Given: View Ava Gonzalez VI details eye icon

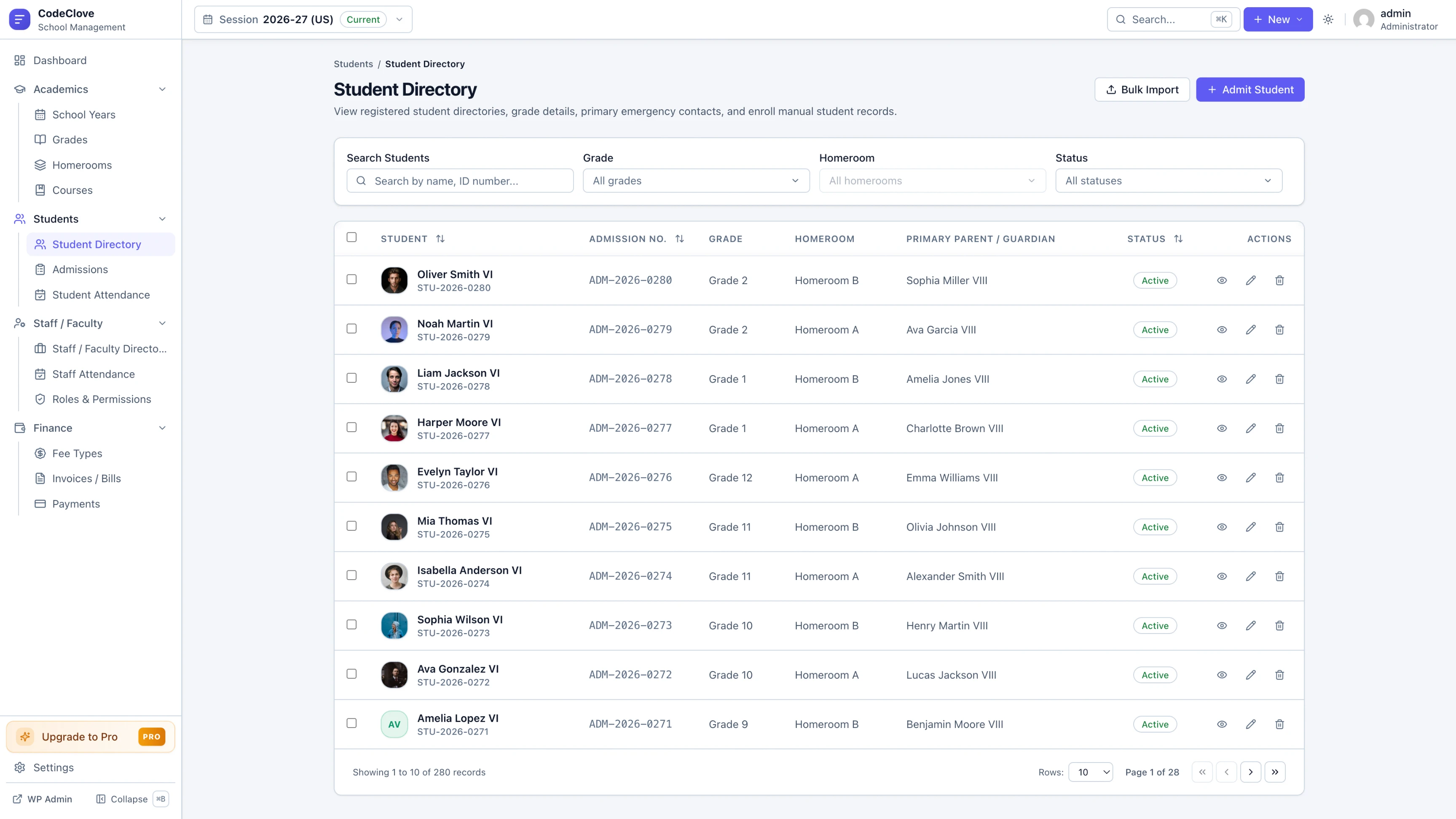Looking at the screenshot, I should (x=1222, y=675).
